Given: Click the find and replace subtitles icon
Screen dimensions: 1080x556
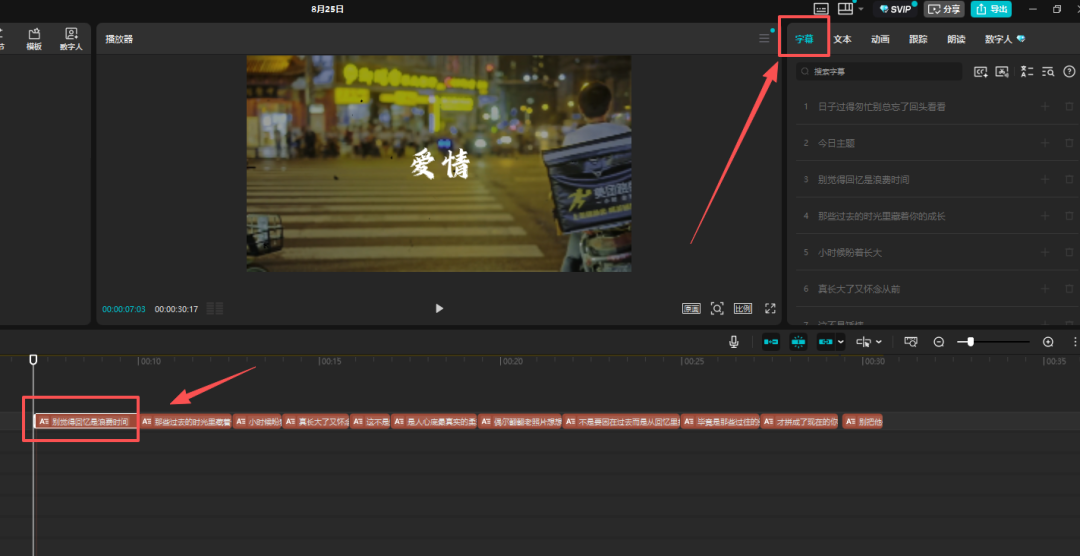Looking at the screenshot, I should coord(1048,72).
